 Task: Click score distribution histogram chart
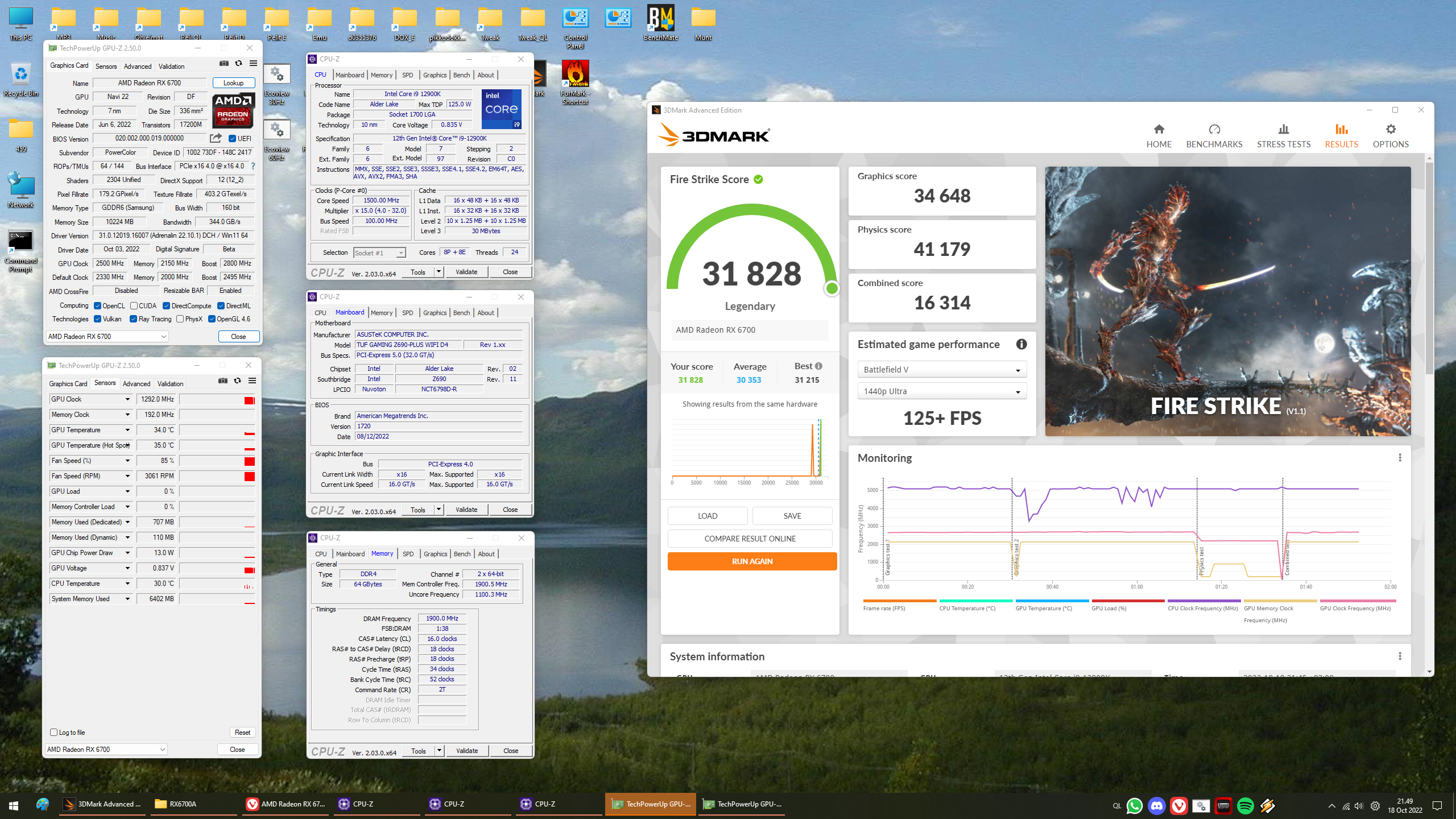tap(750, 452)
